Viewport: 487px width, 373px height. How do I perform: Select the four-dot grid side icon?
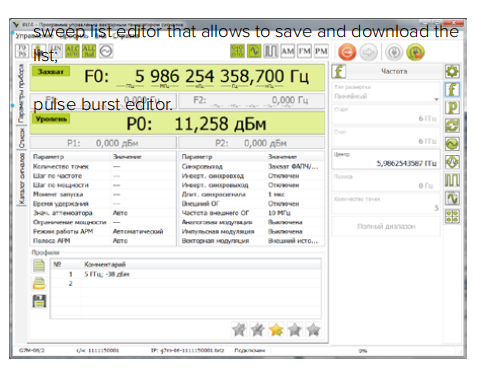point(452,216)
